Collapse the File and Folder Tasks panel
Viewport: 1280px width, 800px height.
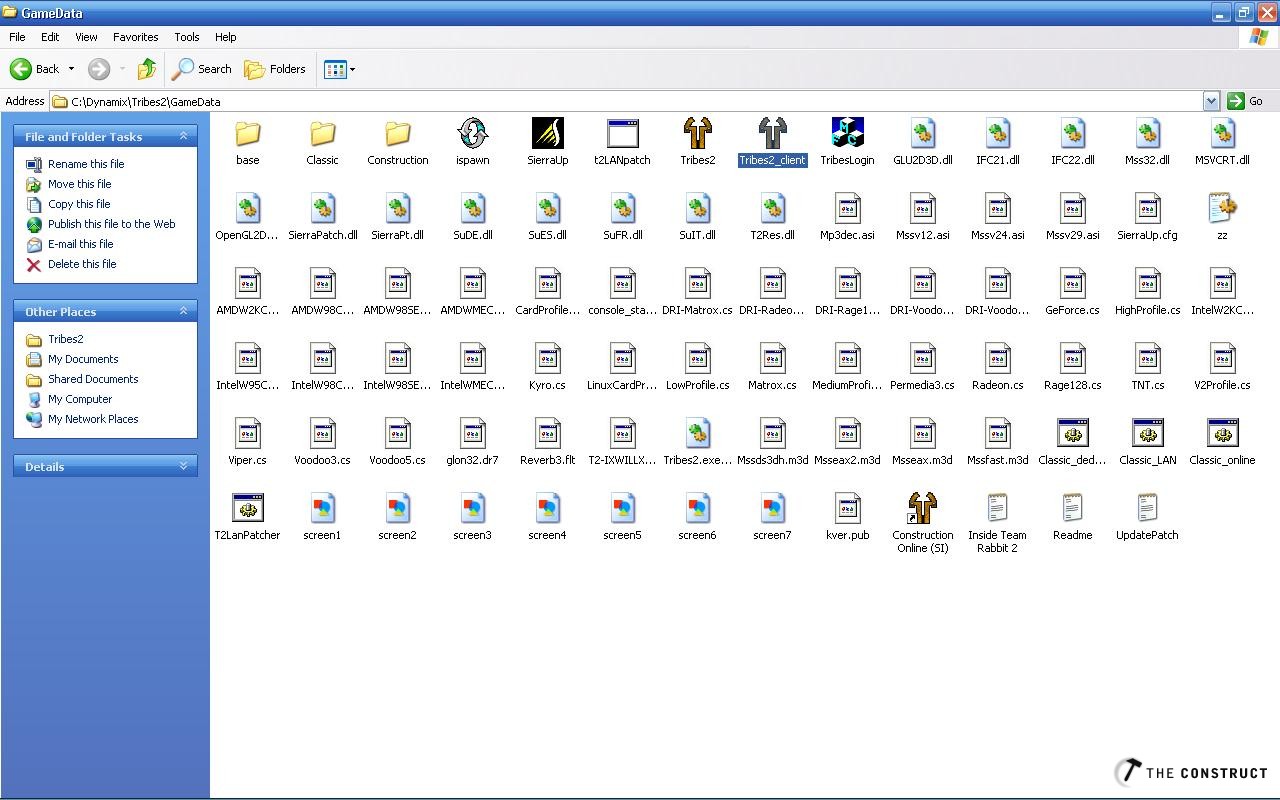tap(183, 136)
